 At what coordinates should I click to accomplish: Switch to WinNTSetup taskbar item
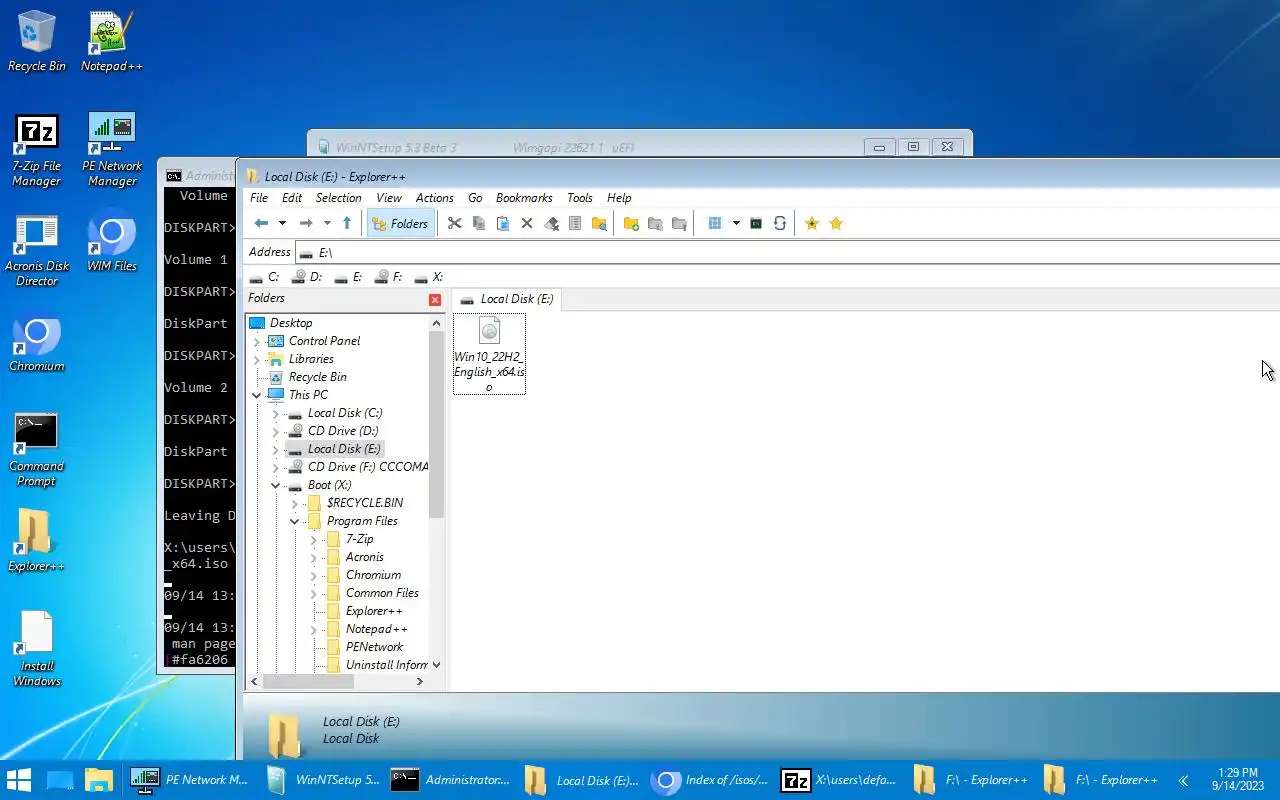pos(322,780)
